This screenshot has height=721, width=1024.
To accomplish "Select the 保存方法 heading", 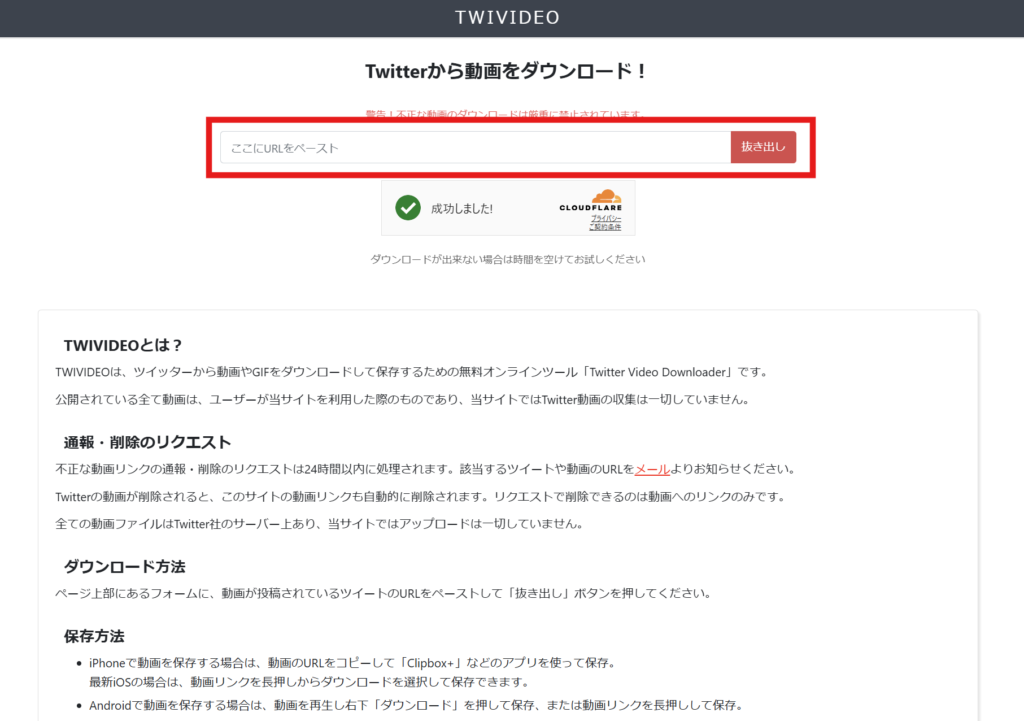I will pyautogui.click(x=94, y=637).
